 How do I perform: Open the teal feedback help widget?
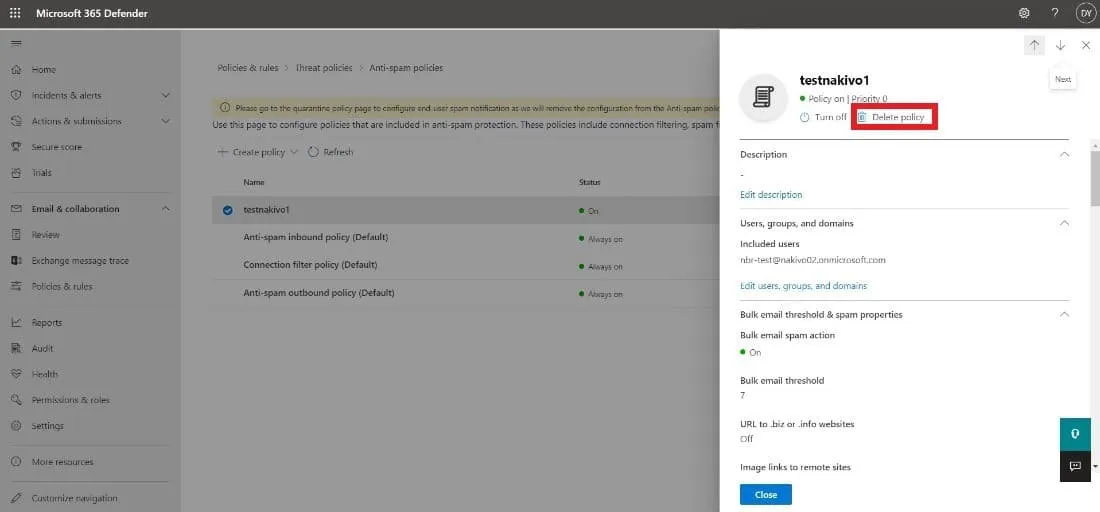click(x=1075, y=435)
